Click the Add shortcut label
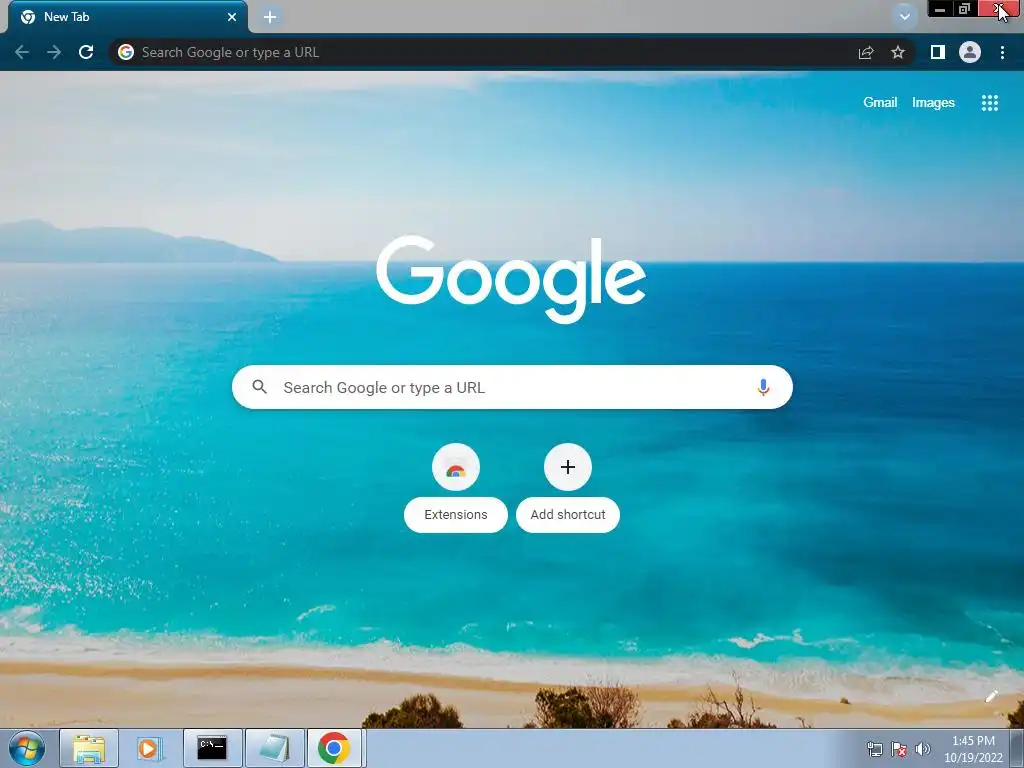Screen dimensions: 1024x768 coord(568,515)
